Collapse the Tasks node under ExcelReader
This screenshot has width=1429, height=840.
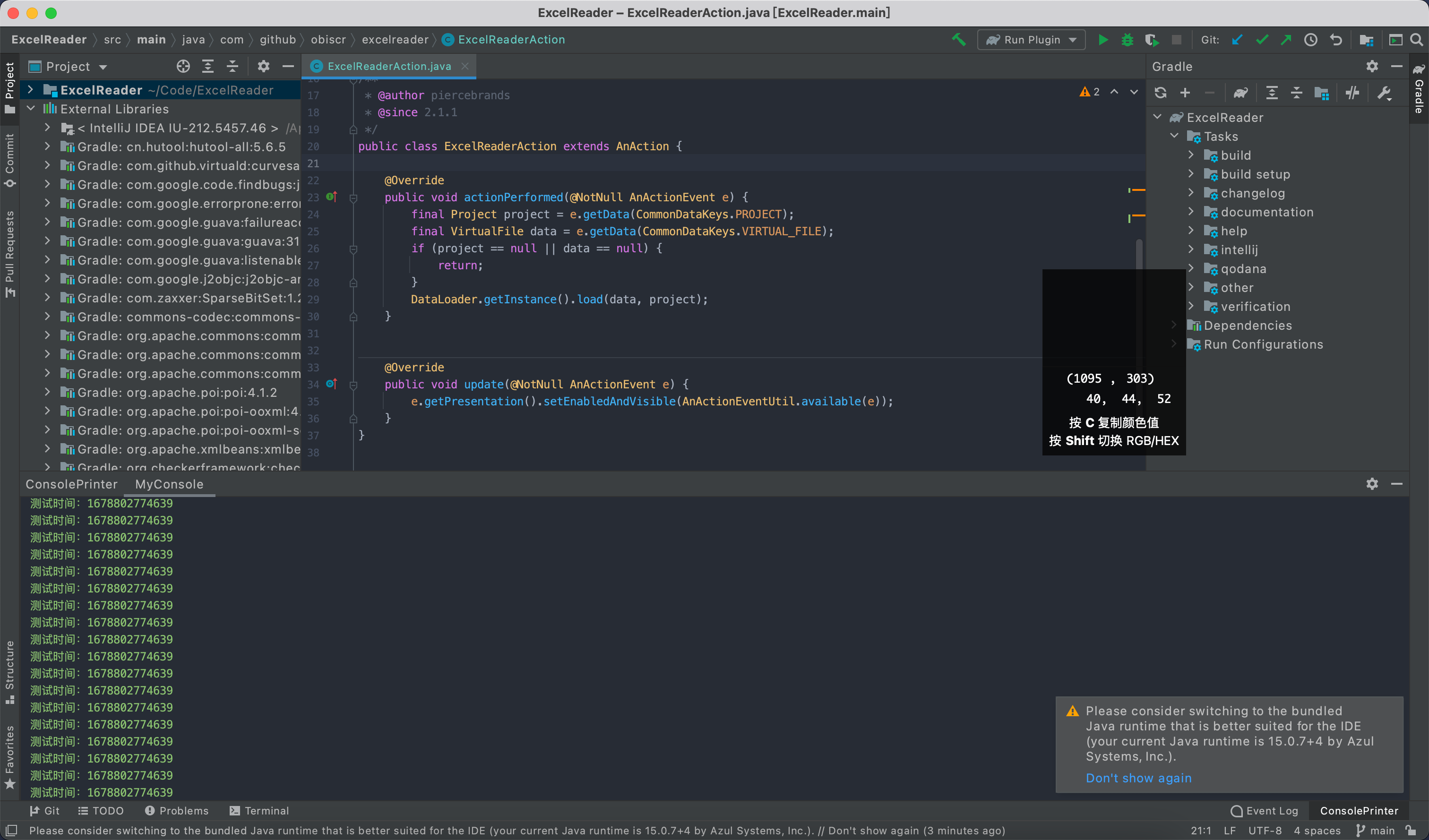pyautogui.click(x=1173, y=136)
